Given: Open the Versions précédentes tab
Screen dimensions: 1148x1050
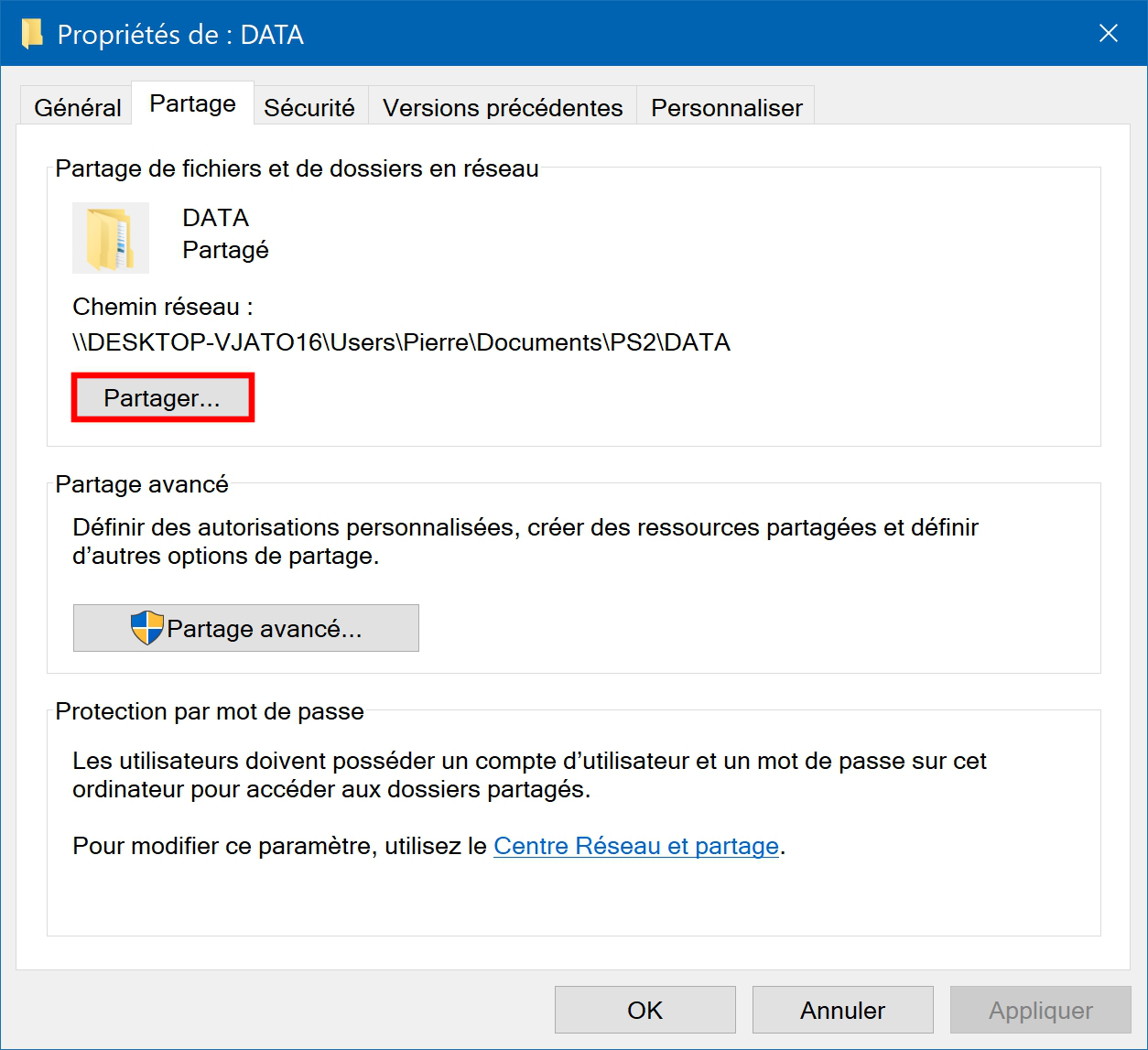Looking at the screenshot, I should (503, 107).
